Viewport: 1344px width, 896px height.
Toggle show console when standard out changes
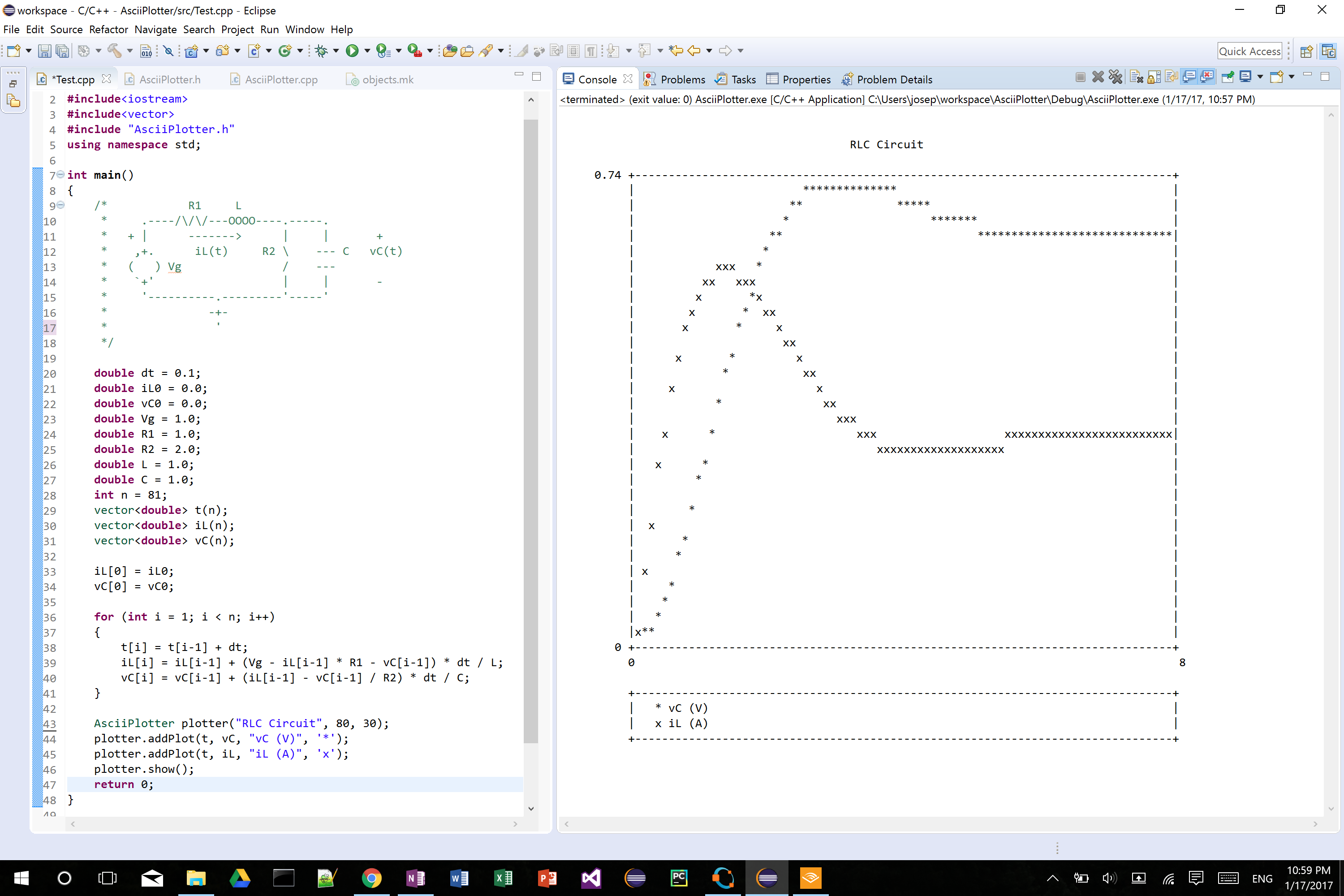coord(1189,77)
